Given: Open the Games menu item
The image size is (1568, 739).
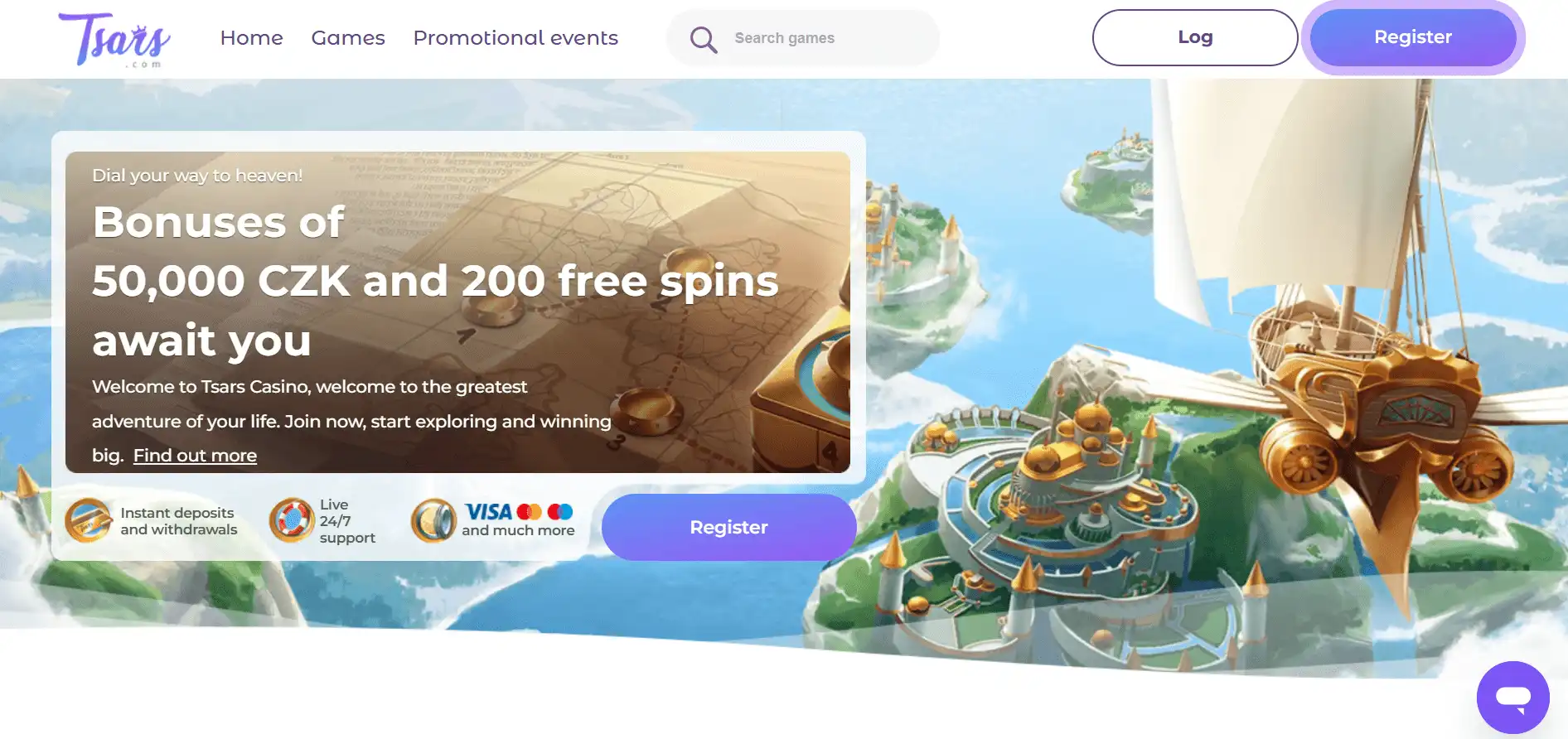Looking at the screenshot, I should [348, 38].
